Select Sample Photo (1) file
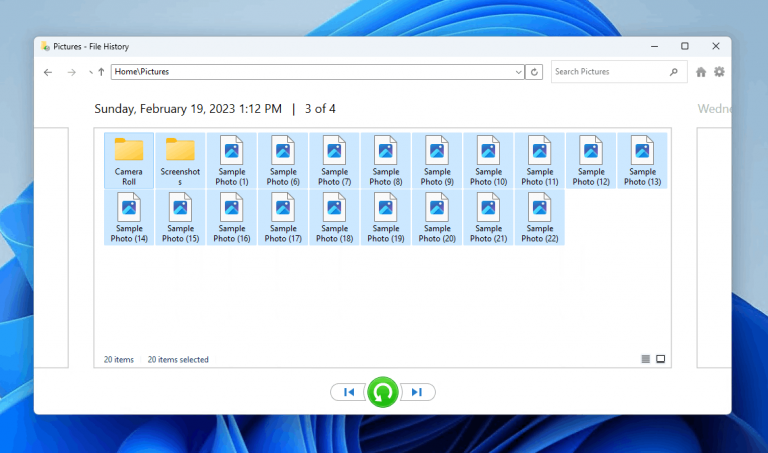The width and height of the screenshot is (768, 453). (231, 160)
